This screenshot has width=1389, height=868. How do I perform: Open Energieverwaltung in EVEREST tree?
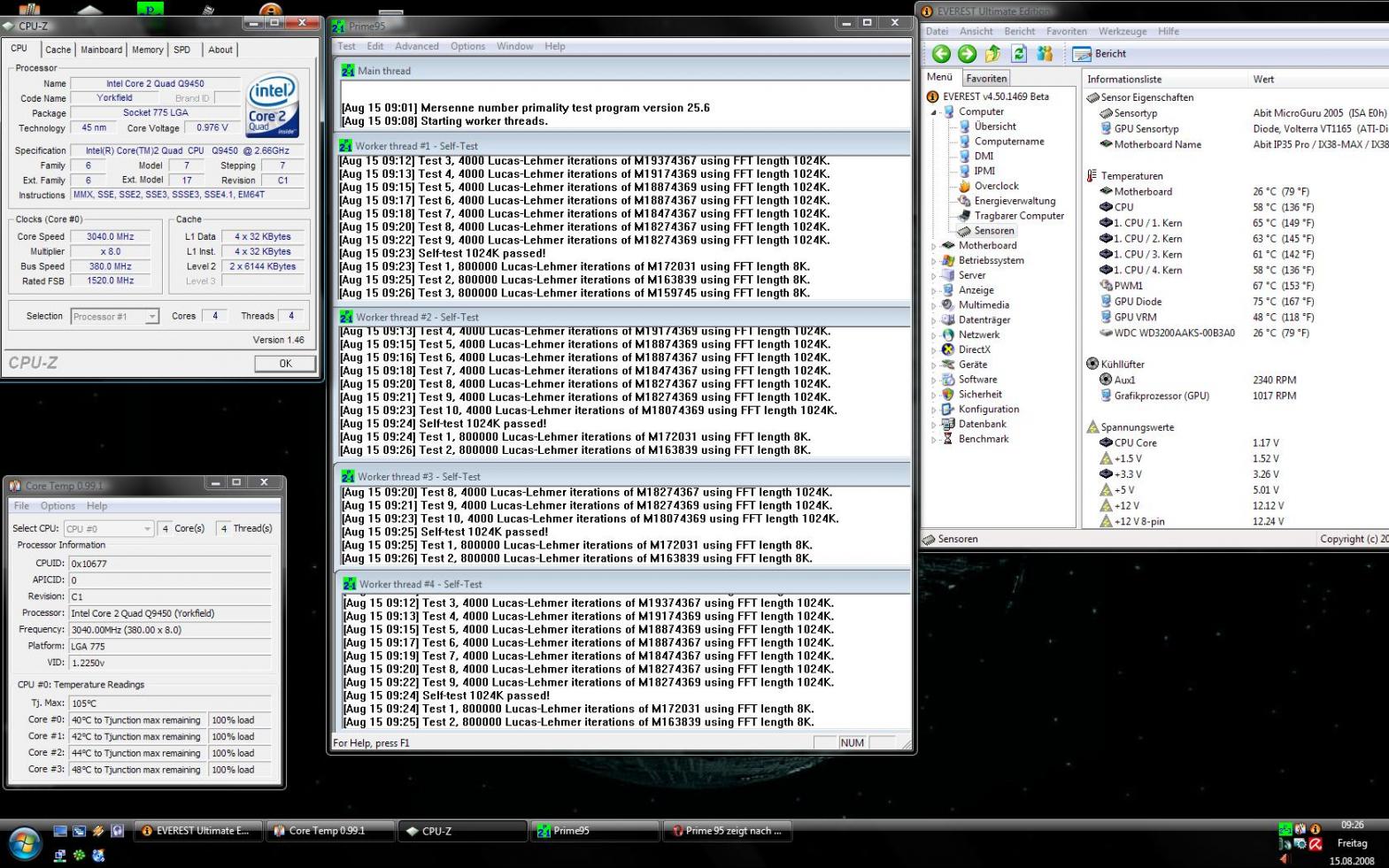(1015, 201)
